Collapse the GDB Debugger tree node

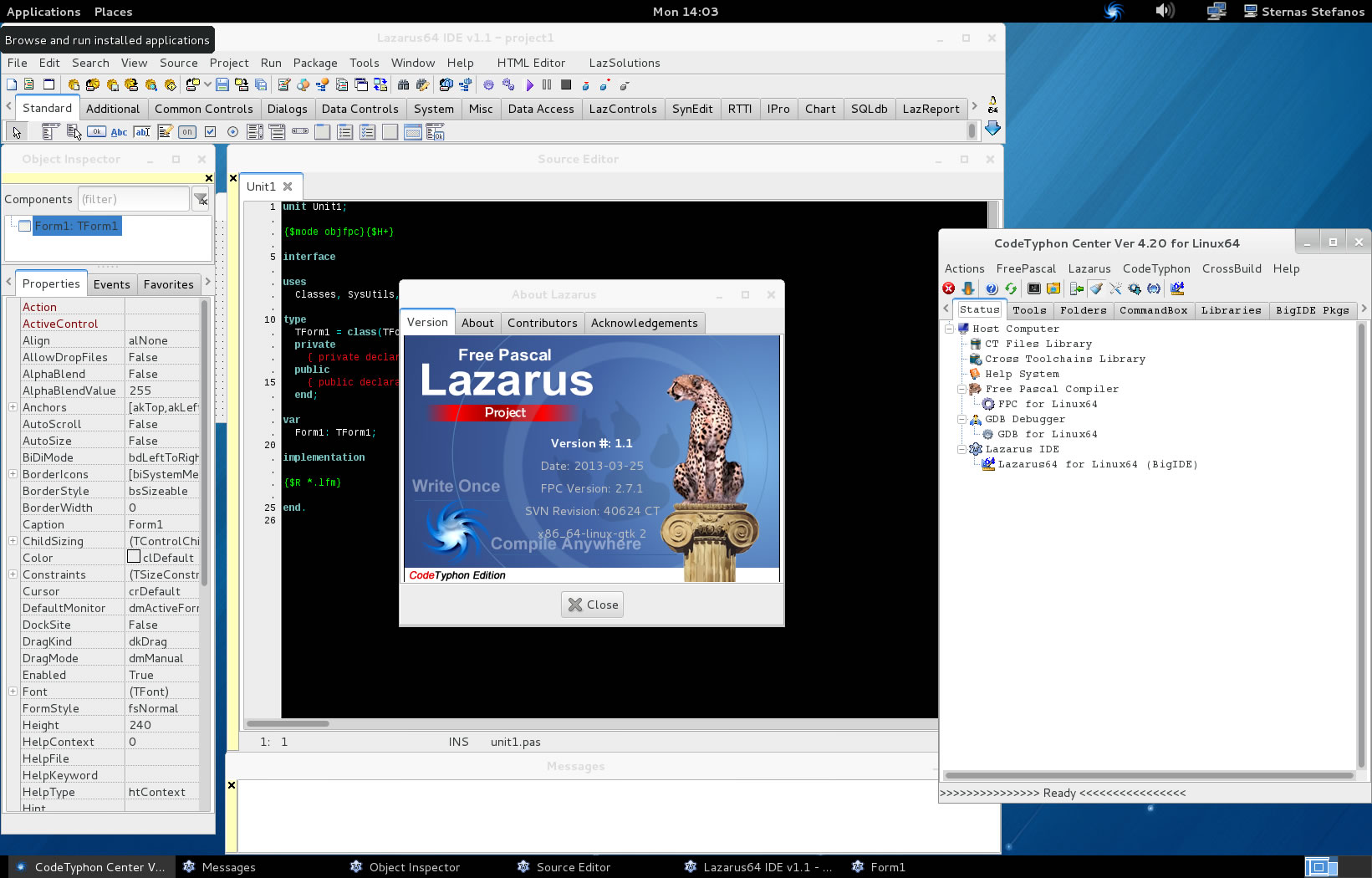coord(962,419)
